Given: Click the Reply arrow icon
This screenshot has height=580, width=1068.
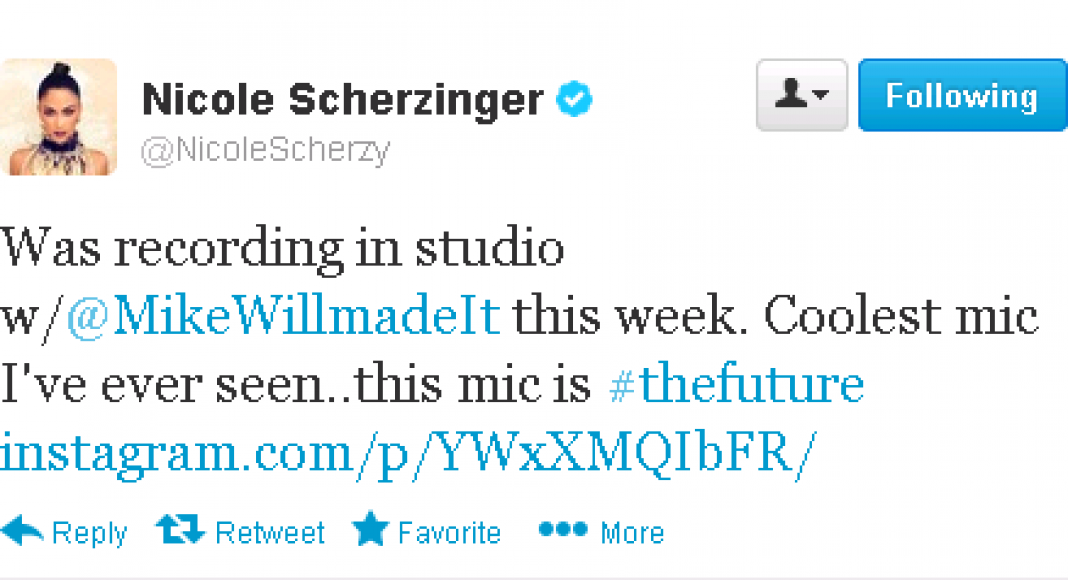Looking at the screenshot, I should click(22, 531).
